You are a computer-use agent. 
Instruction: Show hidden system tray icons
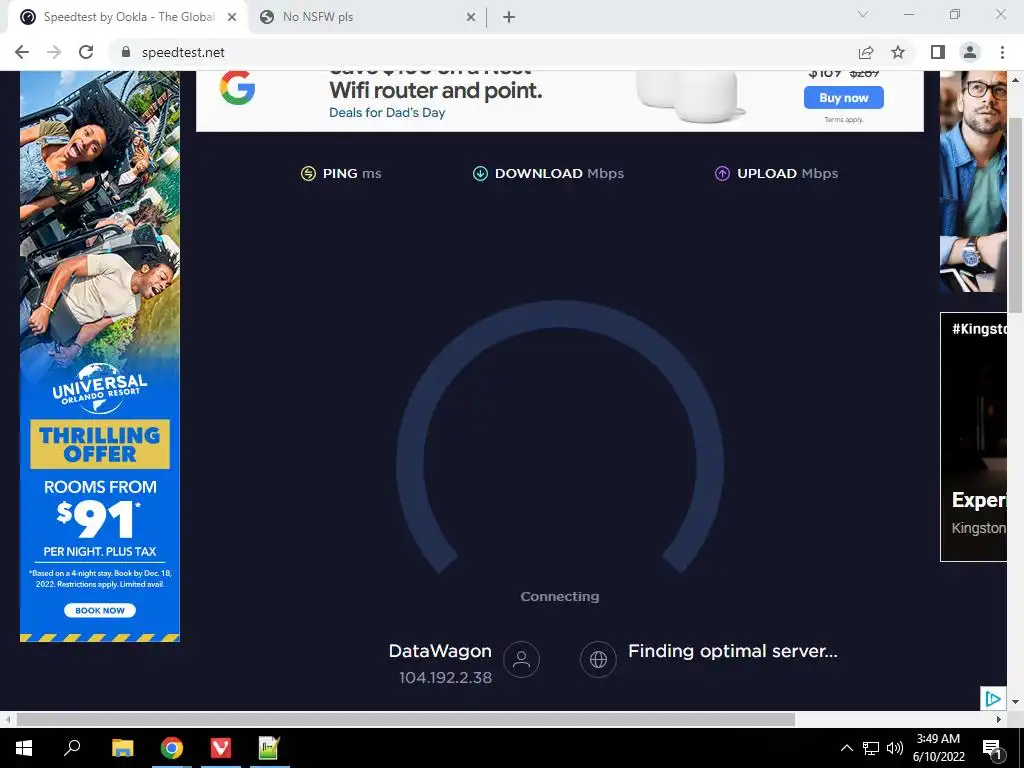coord(846,748)
